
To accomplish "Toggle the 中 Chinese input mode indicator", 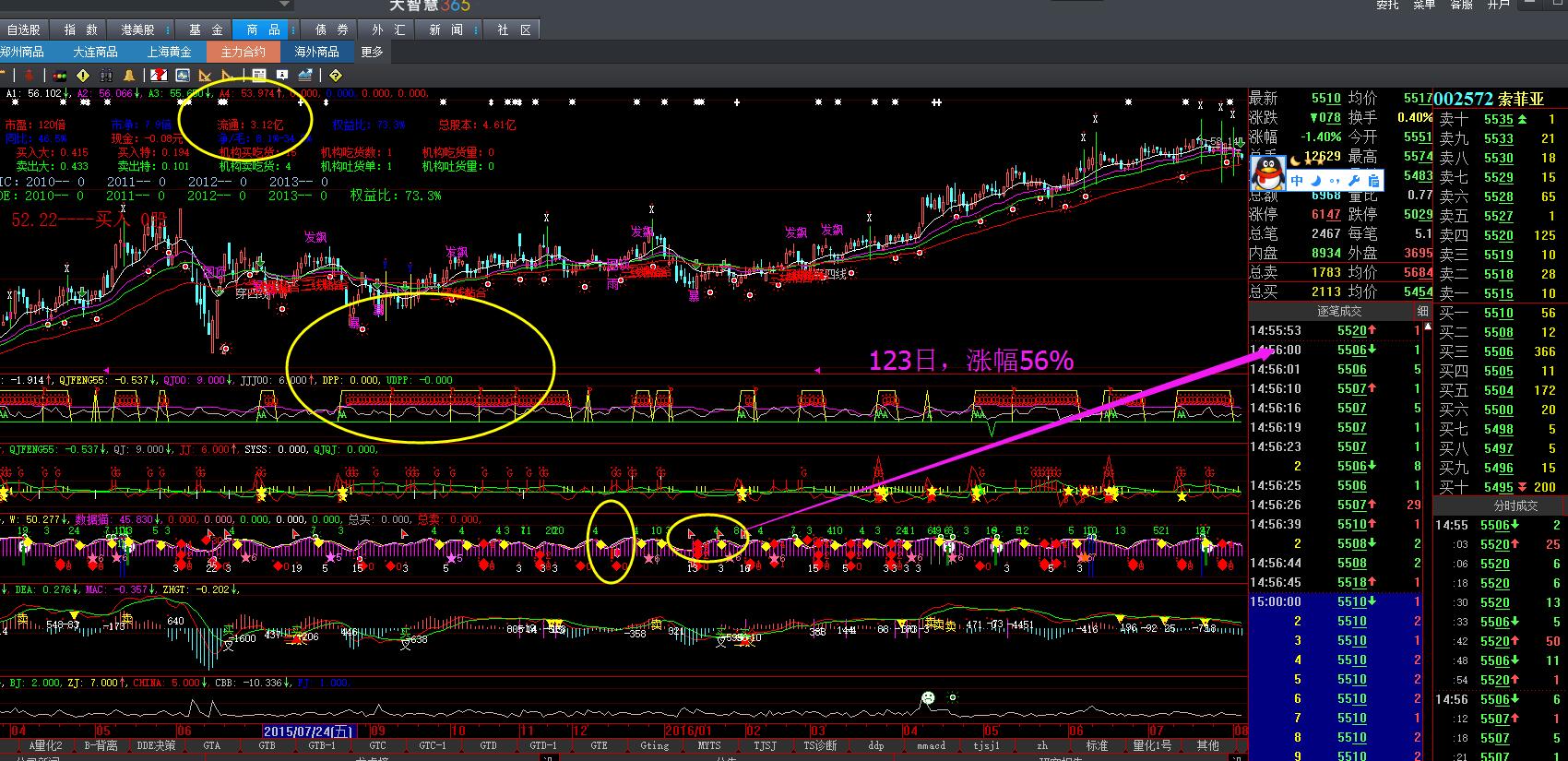I will pyautogui.click(x=1297, y=181).
